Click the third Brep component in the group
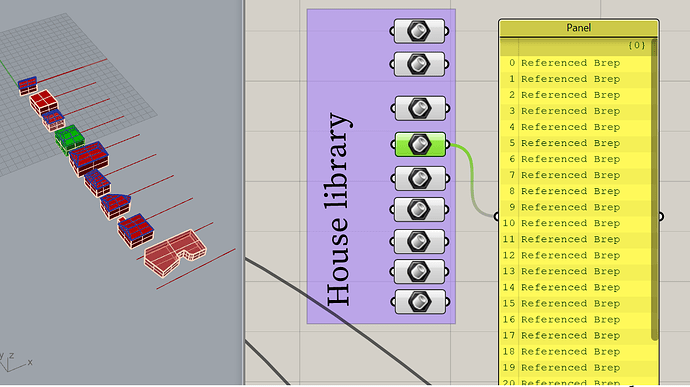The height and width of the screenshot is (387, 690). coord(420,108)
